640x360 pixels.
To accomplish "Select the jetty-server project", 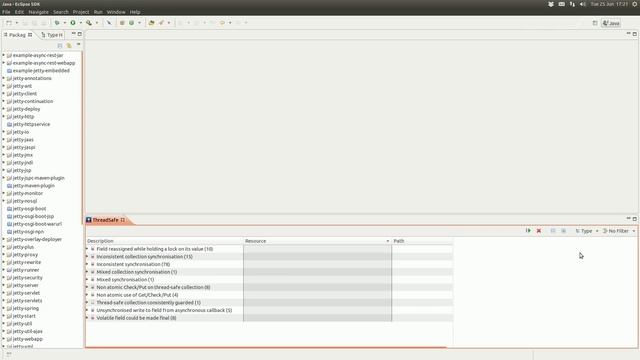I will click(x=25, y=285).
